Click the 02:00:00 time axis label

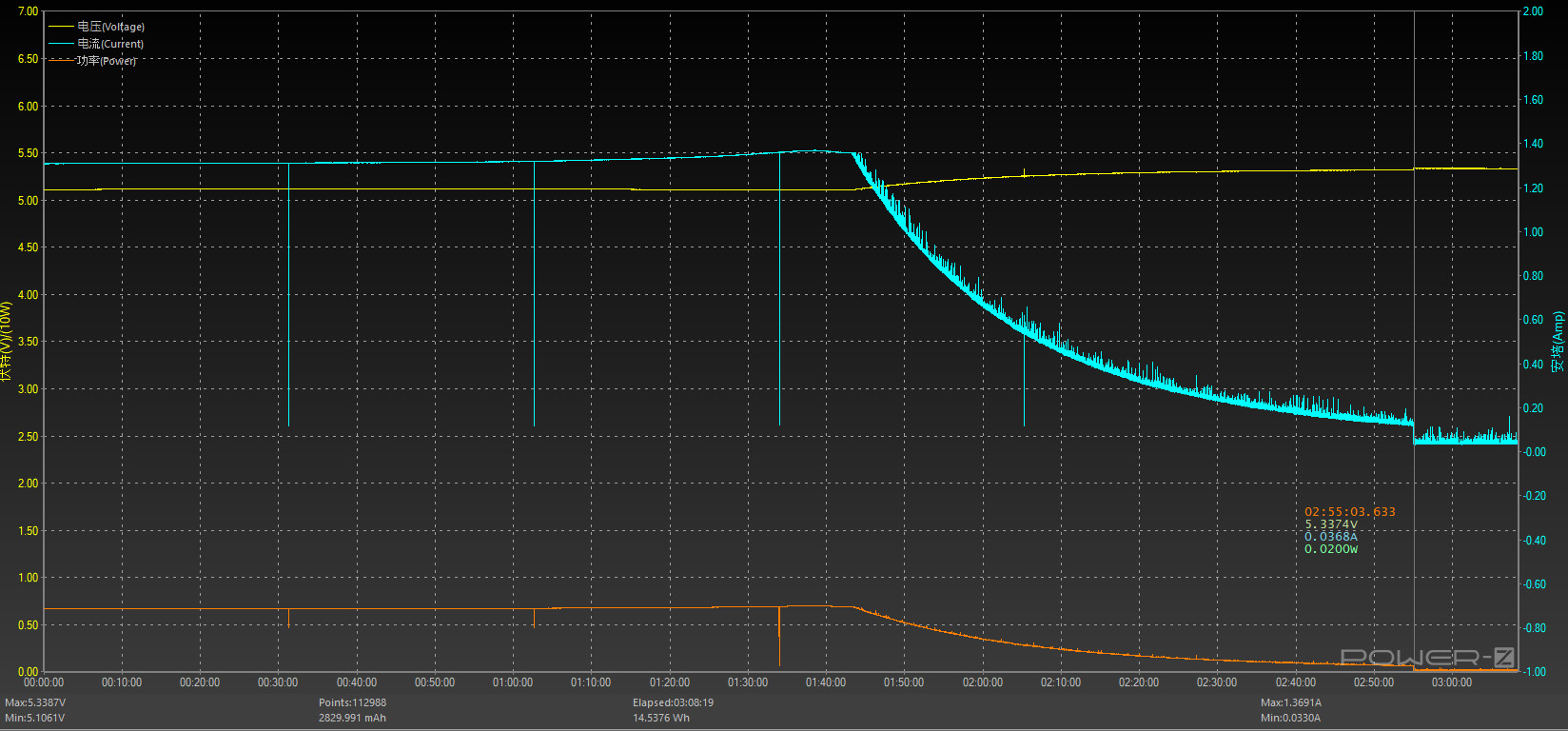click(x=983, y=682)
